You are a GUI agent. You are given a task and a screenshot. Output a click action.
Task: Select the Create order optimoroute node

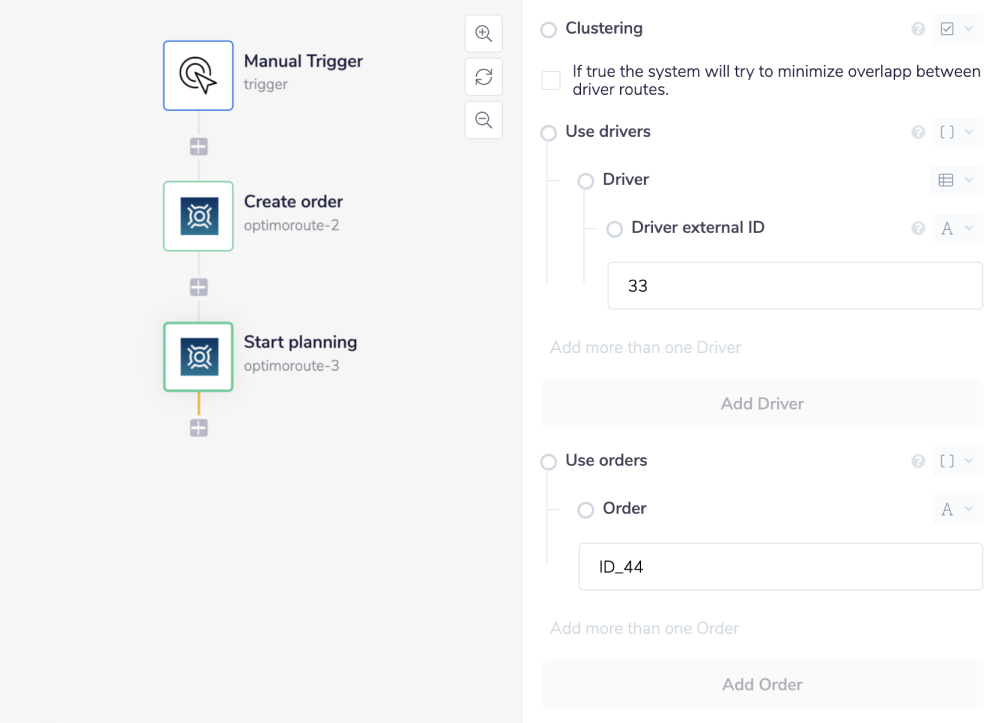(198, 216)
